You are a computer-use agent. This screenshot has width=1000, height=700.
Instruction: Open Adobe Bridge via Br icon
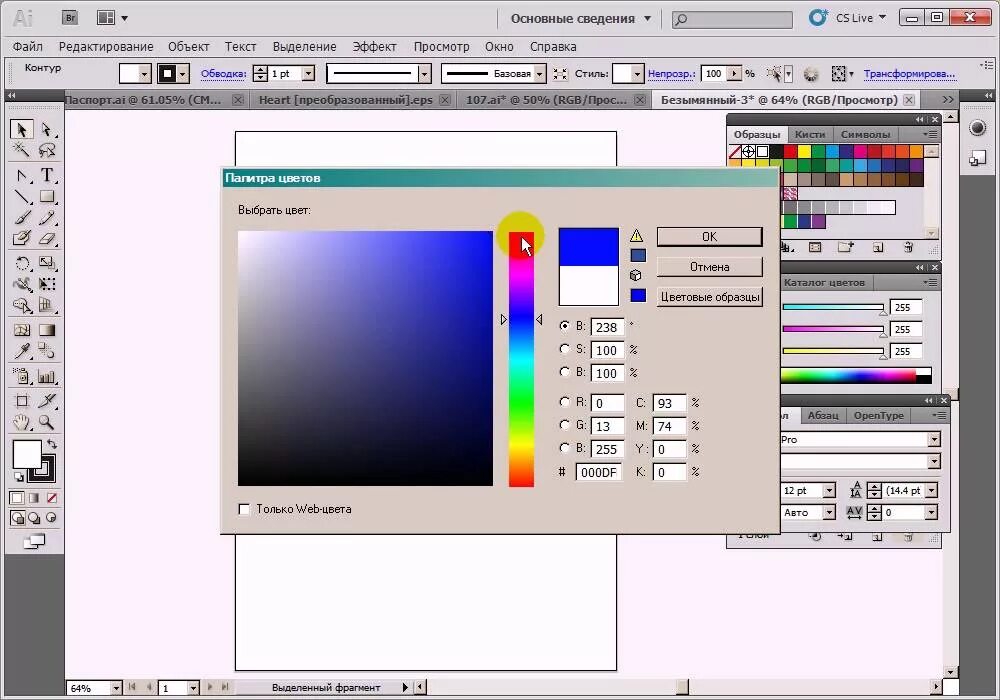[x=70, y=18]
